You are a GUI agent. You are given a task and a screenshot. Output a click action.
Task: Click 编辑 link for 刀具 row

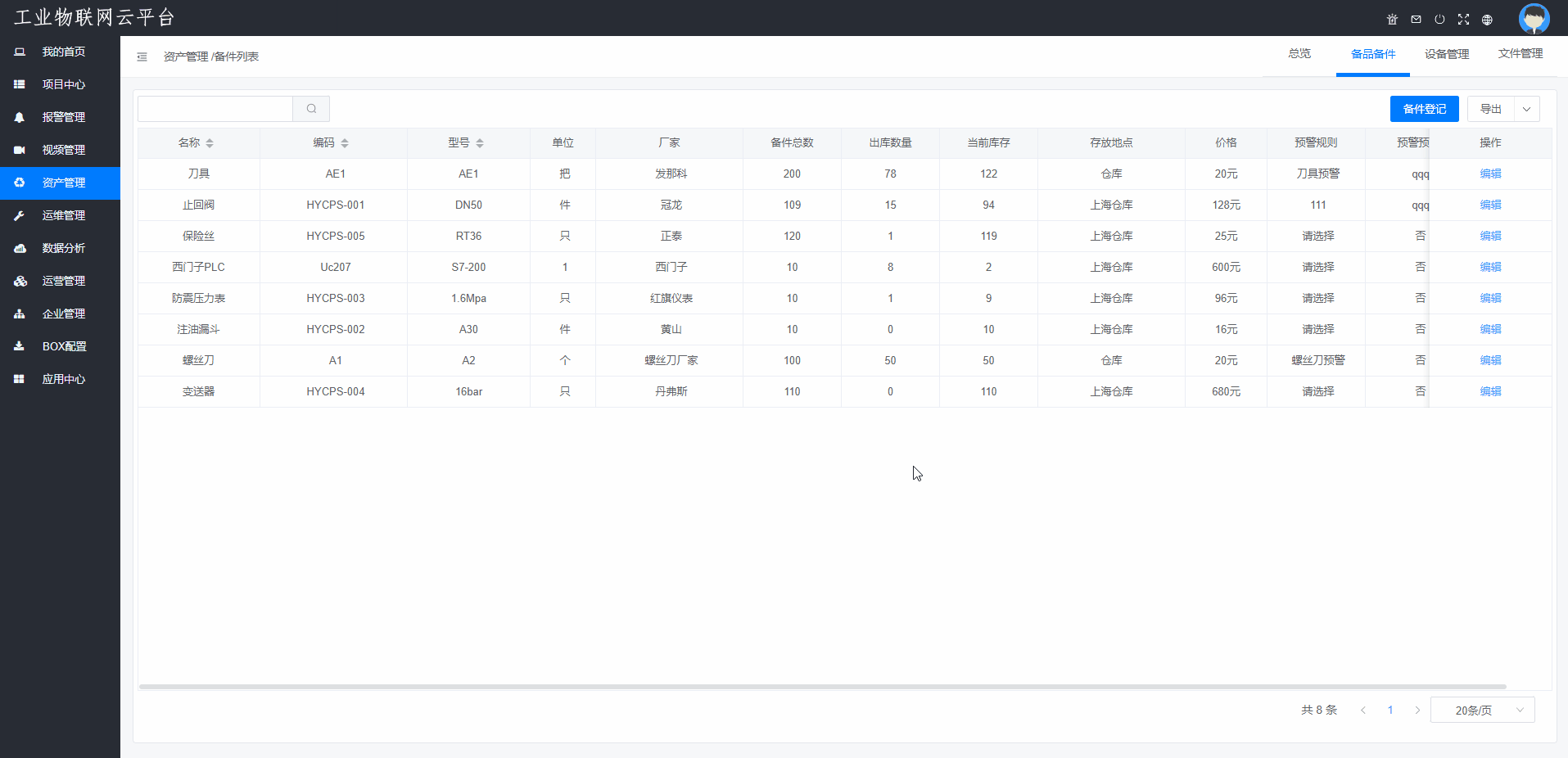1490,174
